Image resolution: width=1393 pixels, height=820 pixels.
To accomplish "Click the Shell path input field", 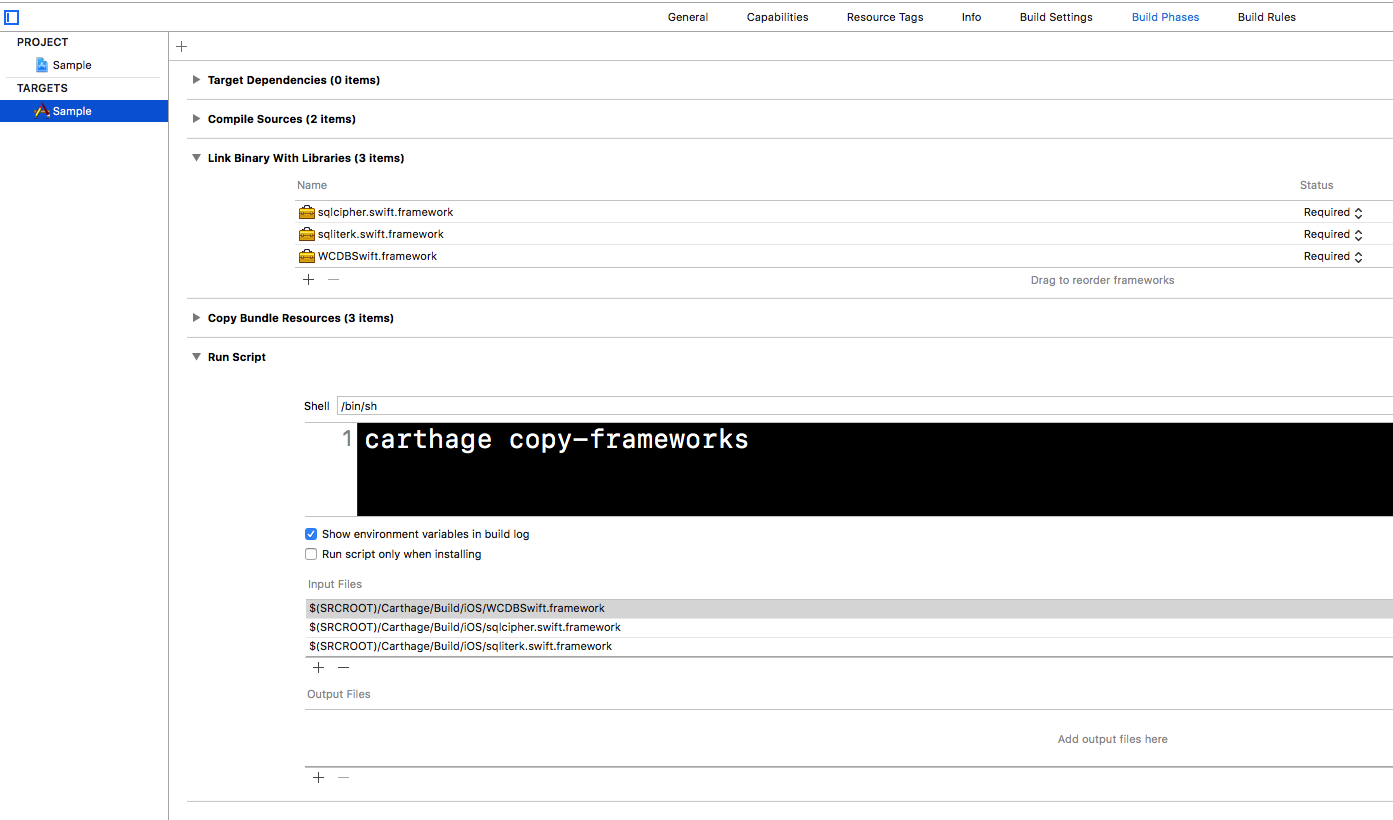I will (x=860, y=406).
